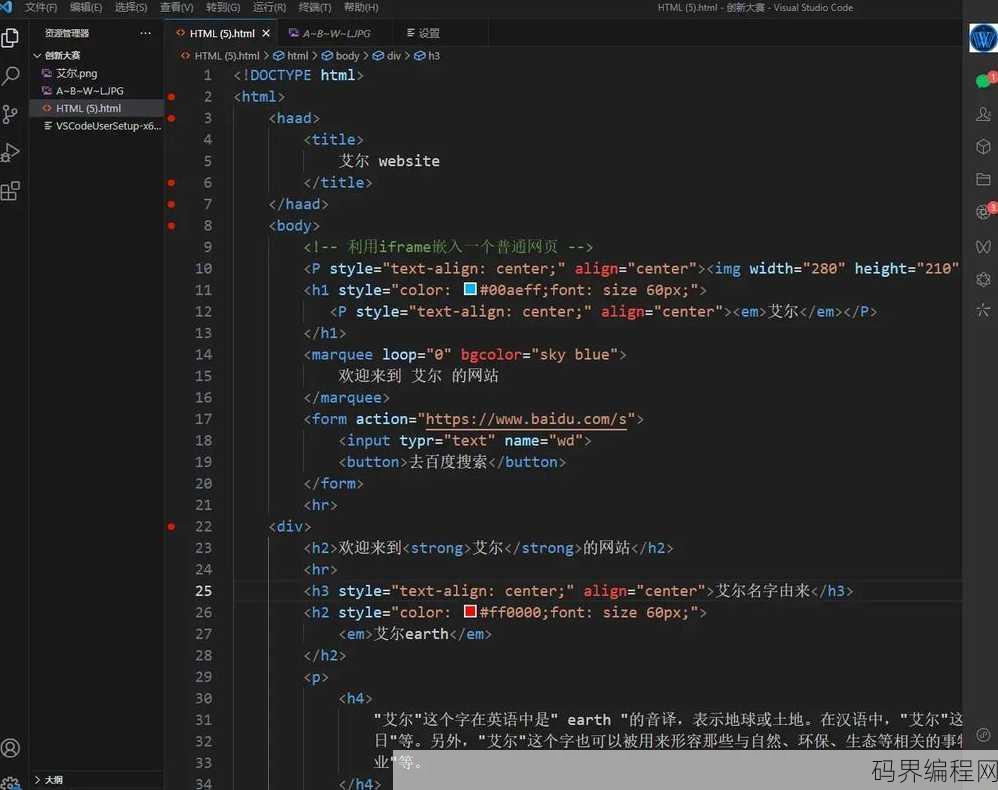The height and width of the screenshot is (790, 998).
Task: Open the body breadcrumb dropdown
Action: tap(341, 56)
